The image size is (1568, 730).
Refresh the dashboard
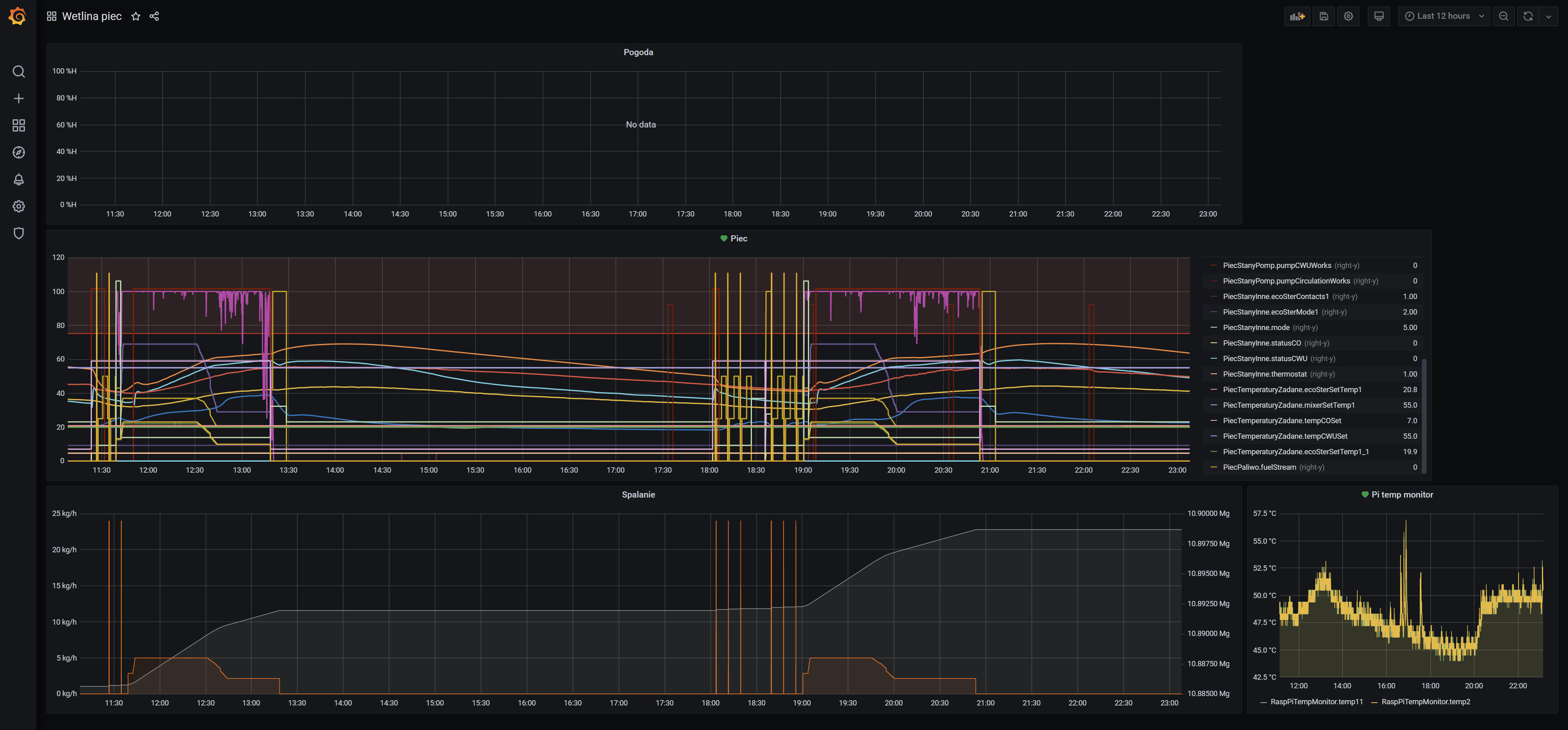1528,16
